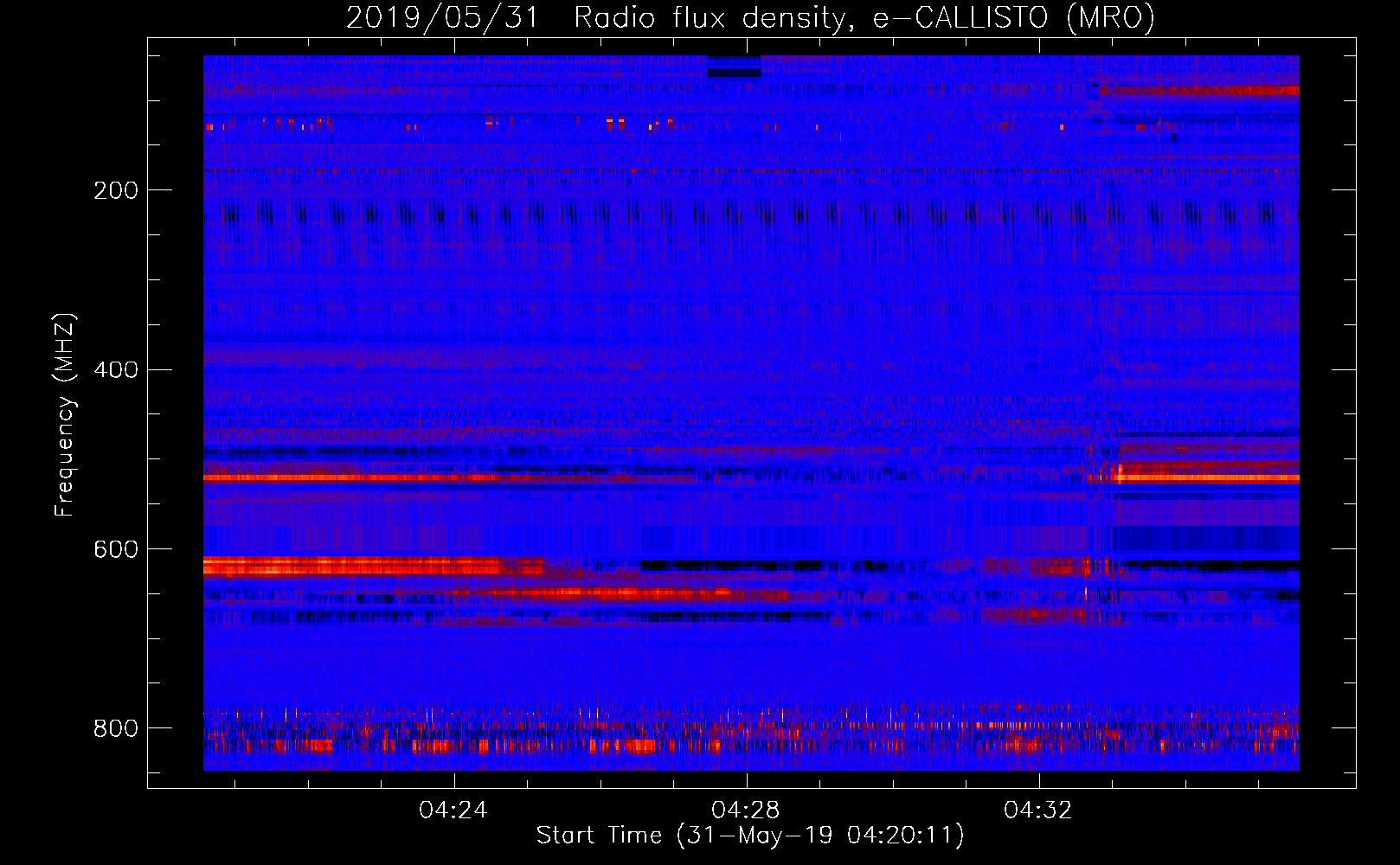Screen dimensions: 1400x865
Task: Click the 400 frequency tick label
Action: tap(116, 370)
